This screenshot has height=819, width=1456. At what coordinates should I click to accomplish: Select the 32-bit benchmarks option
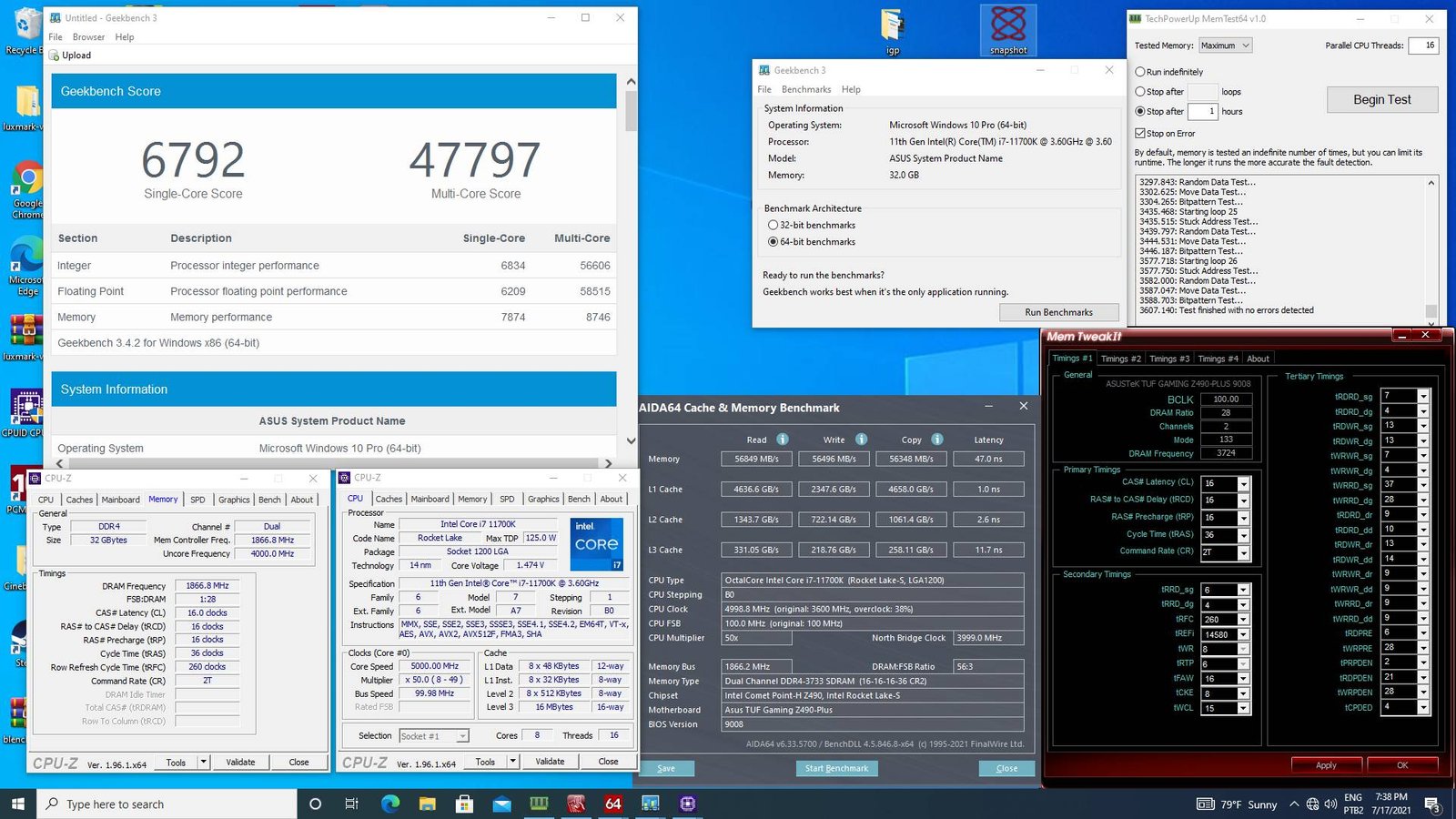click(x=773, y=225)
